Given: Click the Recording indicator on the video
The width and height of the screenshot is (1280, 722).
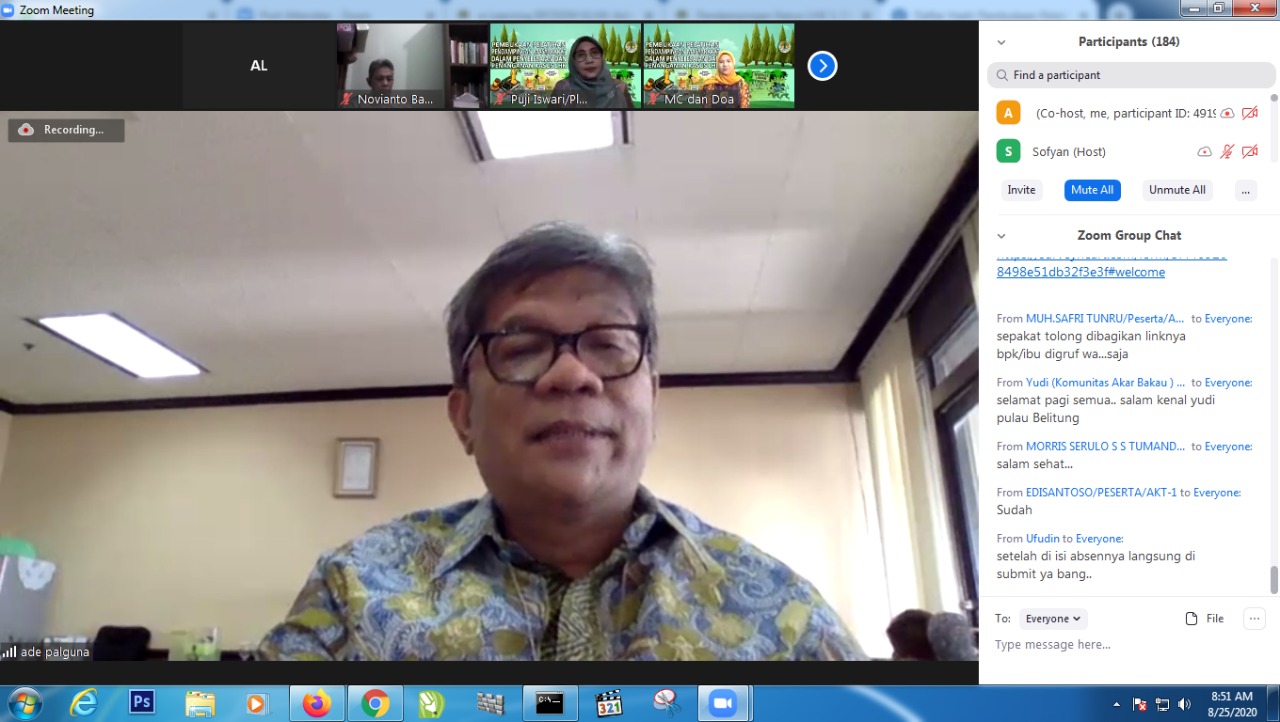Looking at the screenshot, I should [66, 130].
